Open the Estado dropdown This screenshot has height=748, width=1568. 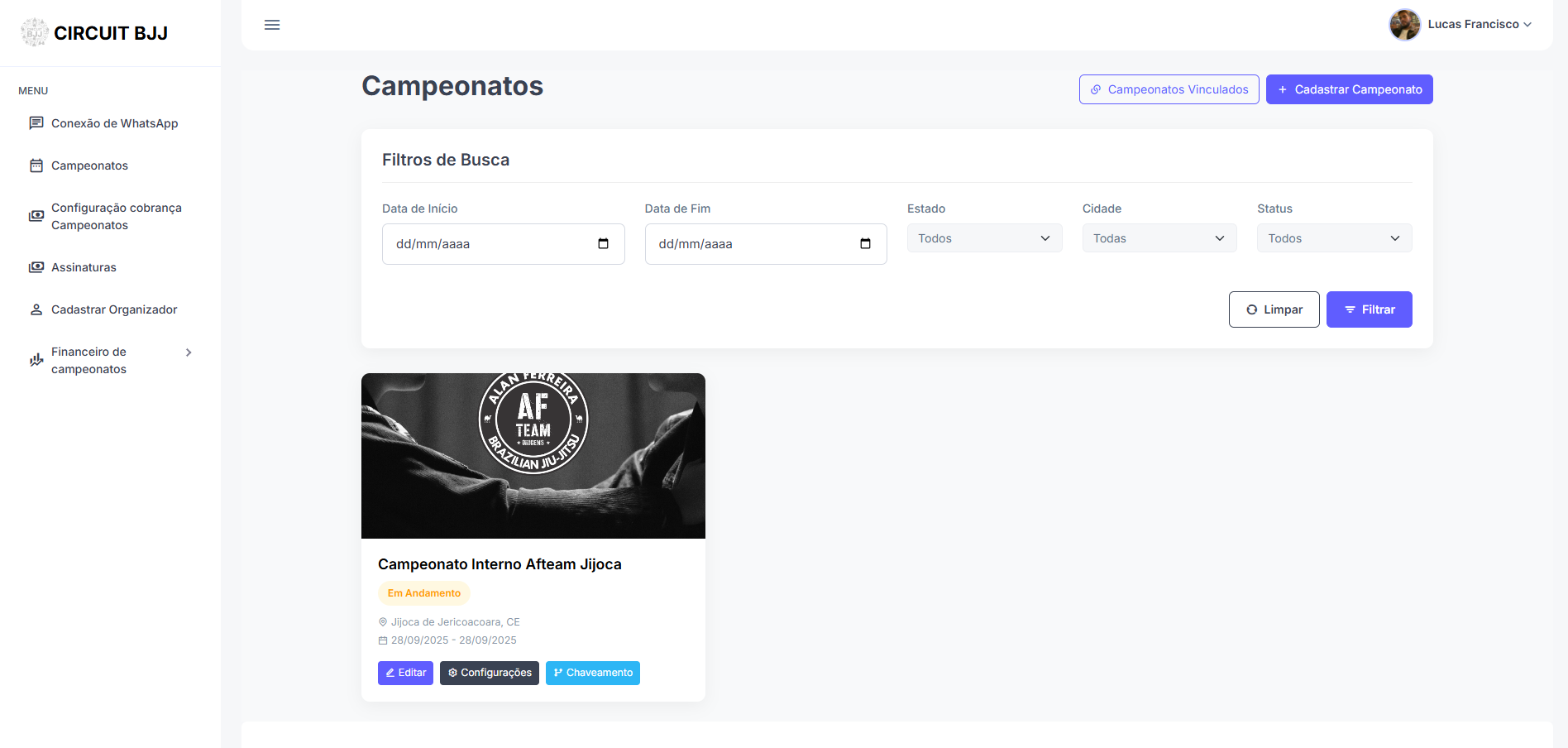(984, 238)
